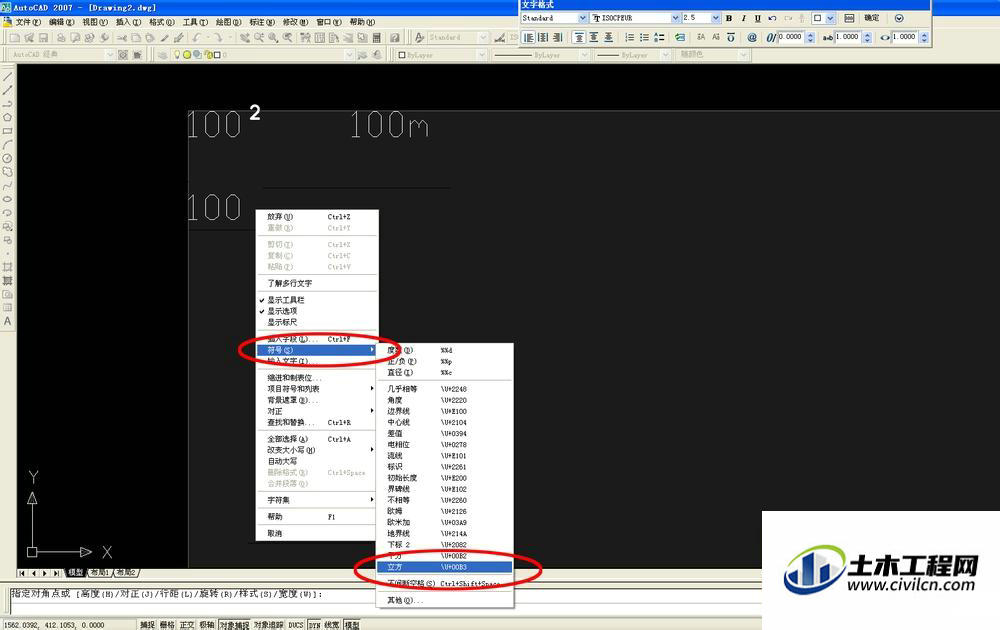Click the help question mark toolbar icon
The height and width of the screenshot is (630, 1000).
point(395,38)
